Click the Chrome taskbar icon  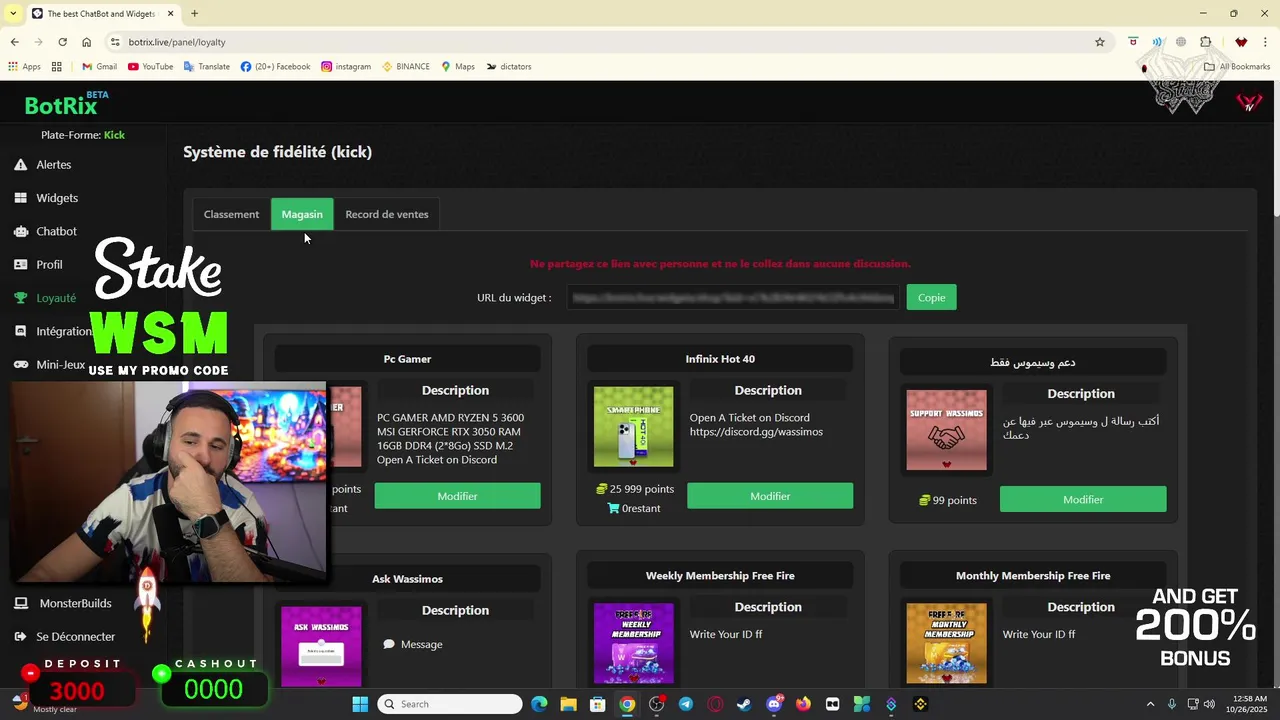[x=627, y=704]
